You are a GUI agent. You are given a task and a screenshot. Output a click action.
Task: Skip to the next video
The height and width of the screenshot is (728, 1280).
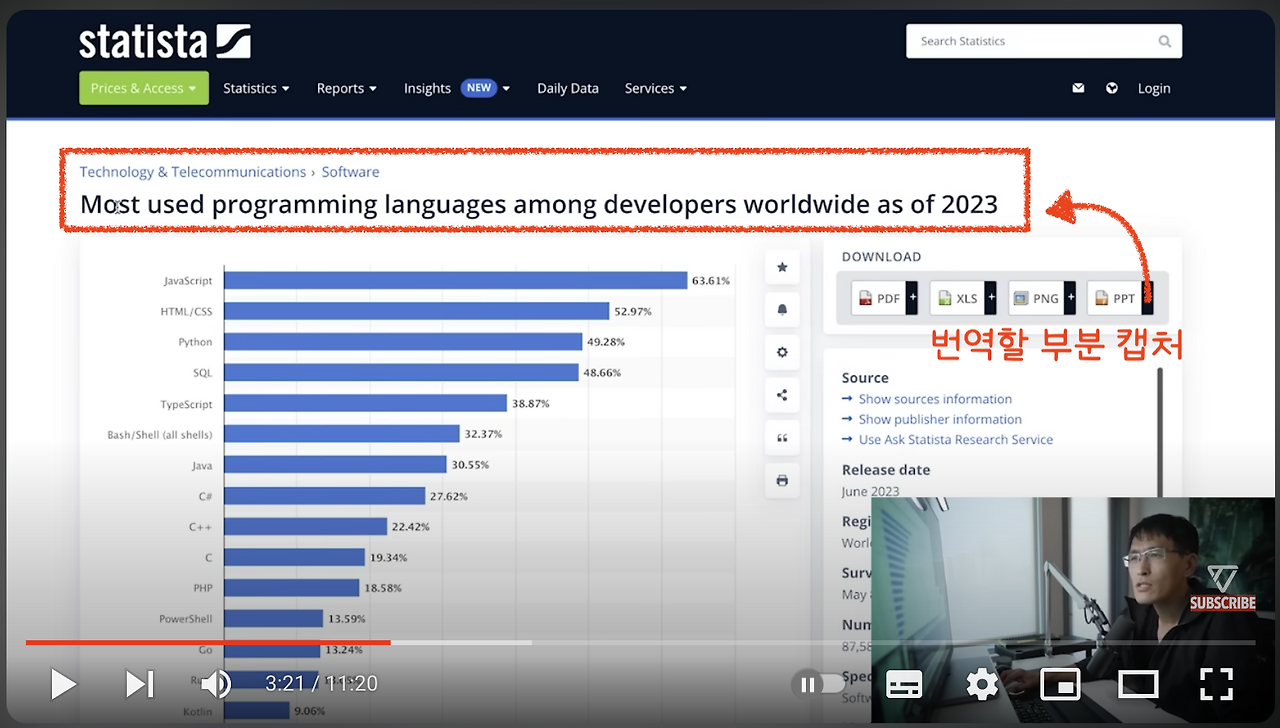pyautogui.click(x=139, y=684)
